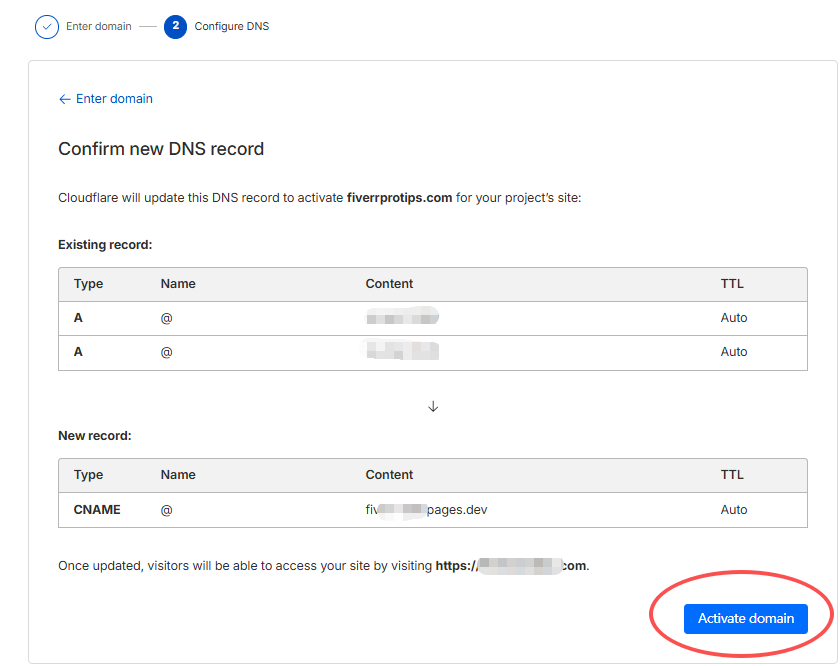Select the Enter domain step label

(x=98, y=26)
